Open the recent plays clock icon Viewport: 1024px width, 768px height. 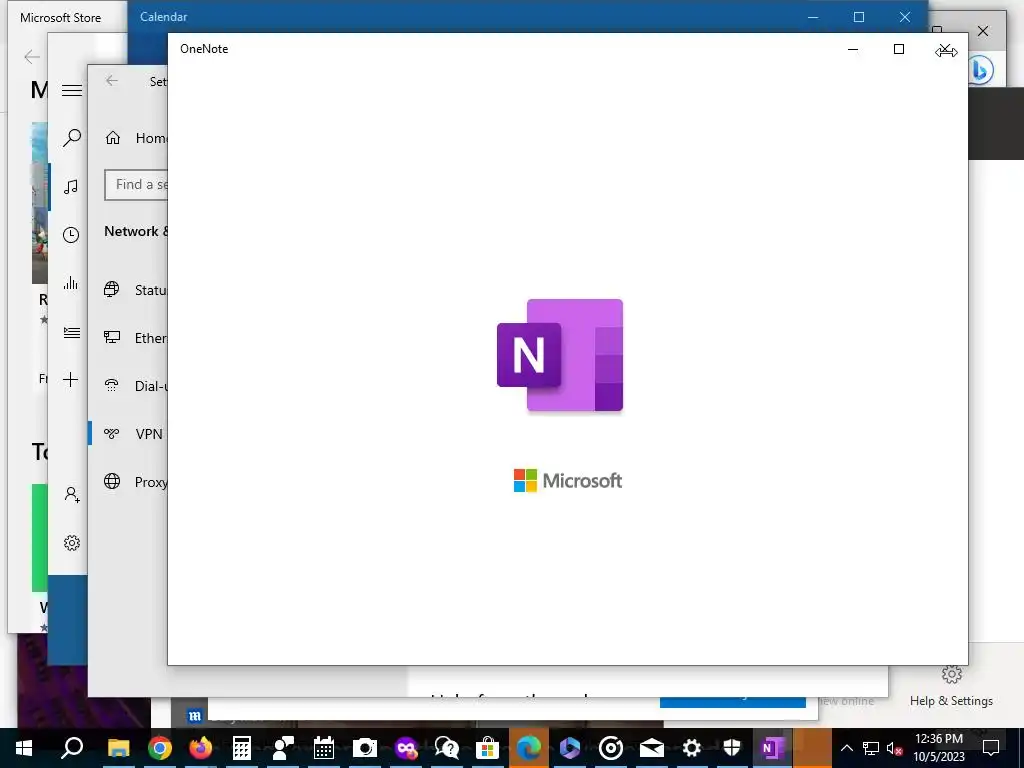click(x=71, y=235)
